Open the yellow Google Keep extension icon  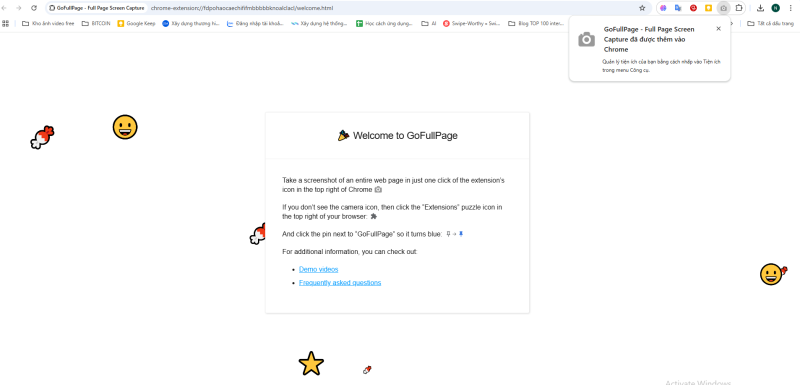[708, 8]
